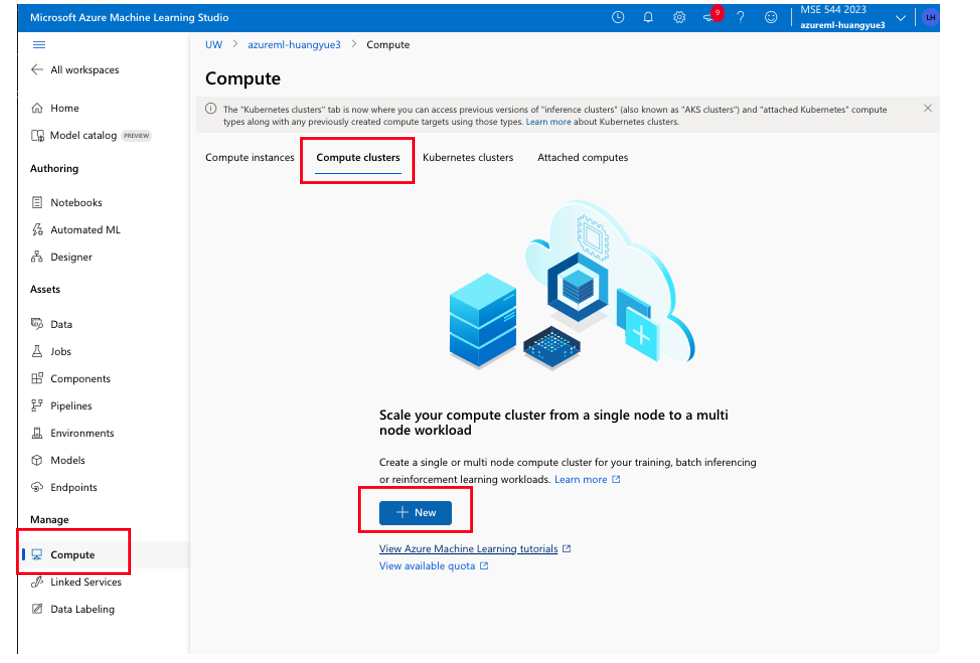980x663 pixels.
Task: Click the Designer icon in sidebar
Action: click(x=38, y=257)
